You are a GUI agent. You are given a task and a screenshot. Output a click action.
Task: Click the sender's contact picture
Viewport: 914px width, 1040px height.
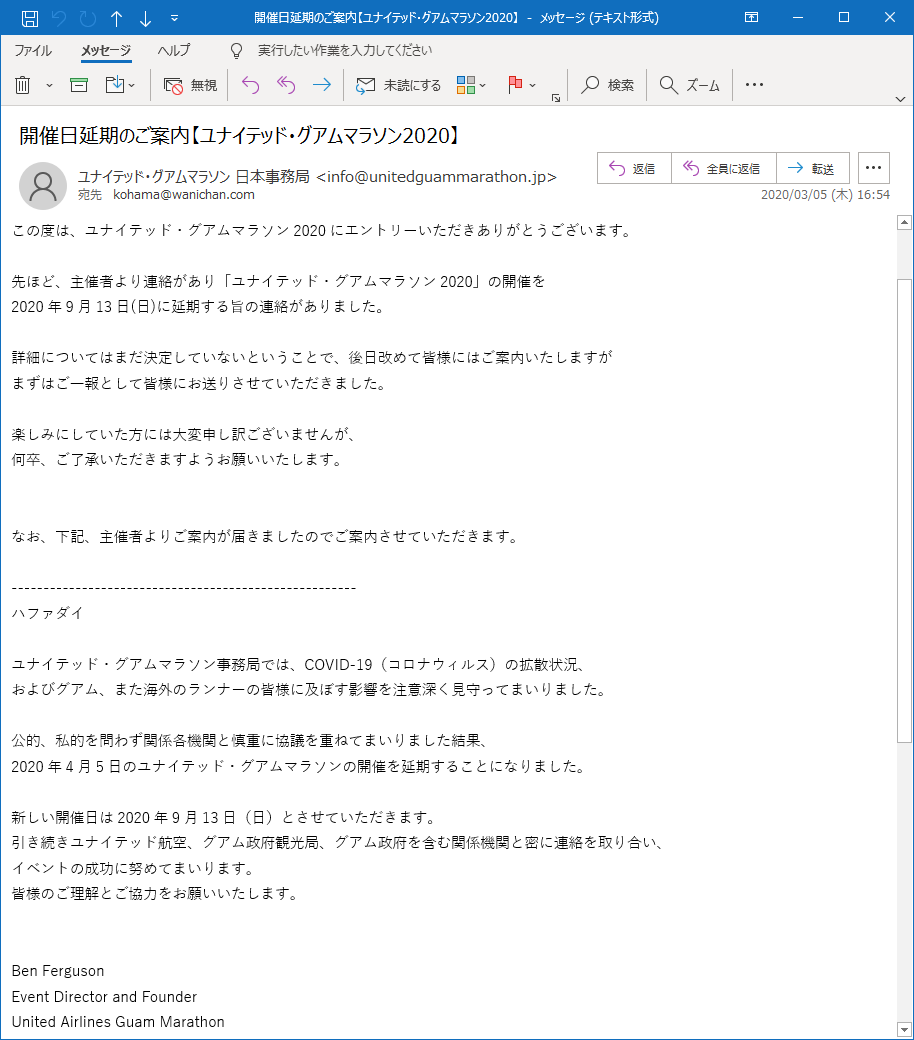point(43,187)
